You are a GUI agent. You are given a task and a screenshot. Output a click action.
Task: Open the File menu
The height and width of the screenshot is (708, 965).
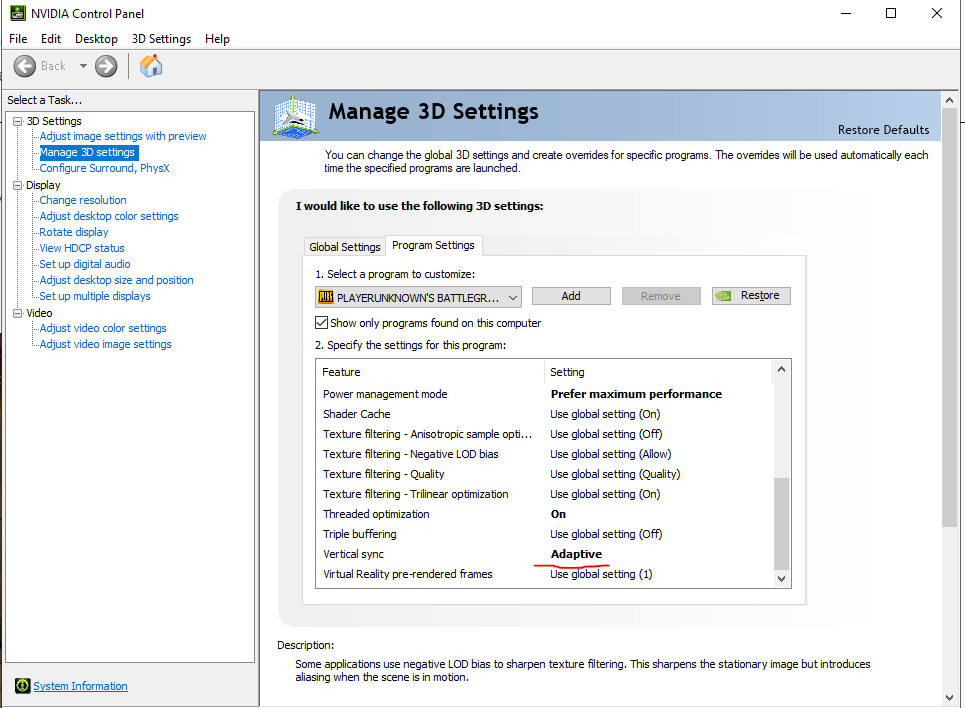click(x=18, y=39)
